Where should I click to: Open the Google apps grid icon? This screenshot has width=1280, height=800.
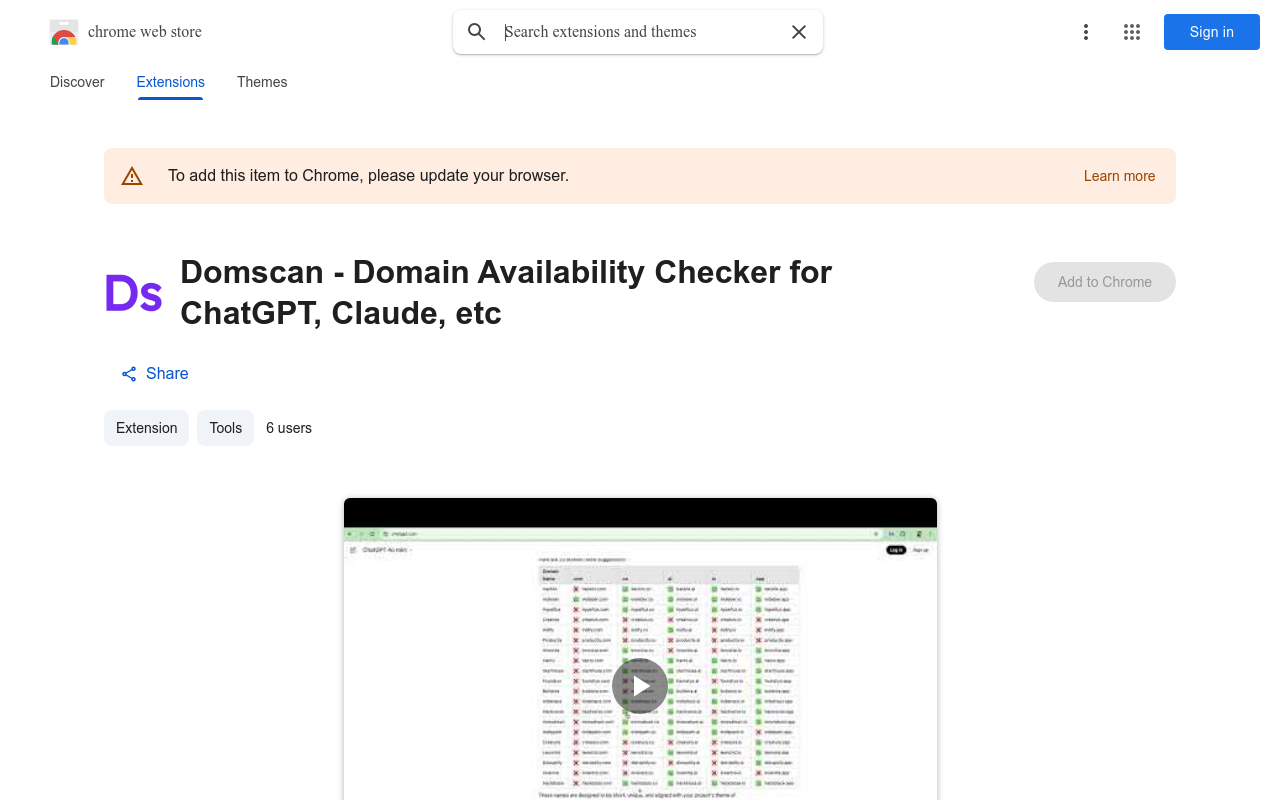[x=1132, y=32]
